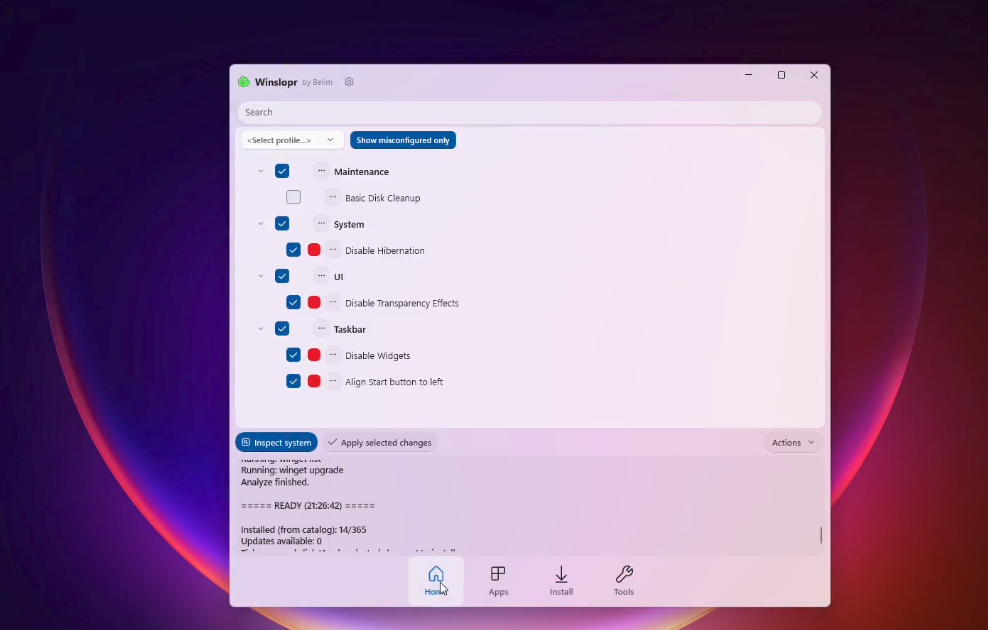This screenshot has width=988, height=630.
Task: Open ellipsis menu for Disable Widgets
Action: pos(333,355)
